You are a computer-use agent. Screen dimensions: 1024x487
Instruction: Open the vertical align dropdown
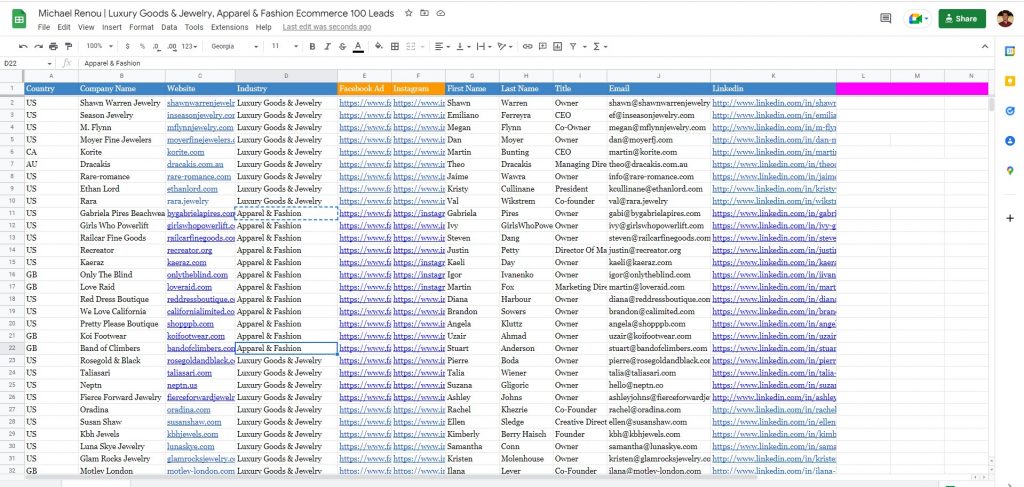point(463,46)
